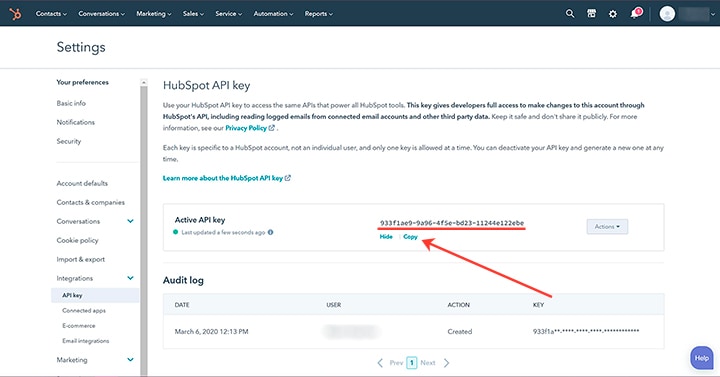The width and height of the screenshot is (720, 377).
Task: Open the search magnifier icon
Action: pos(570,14)
